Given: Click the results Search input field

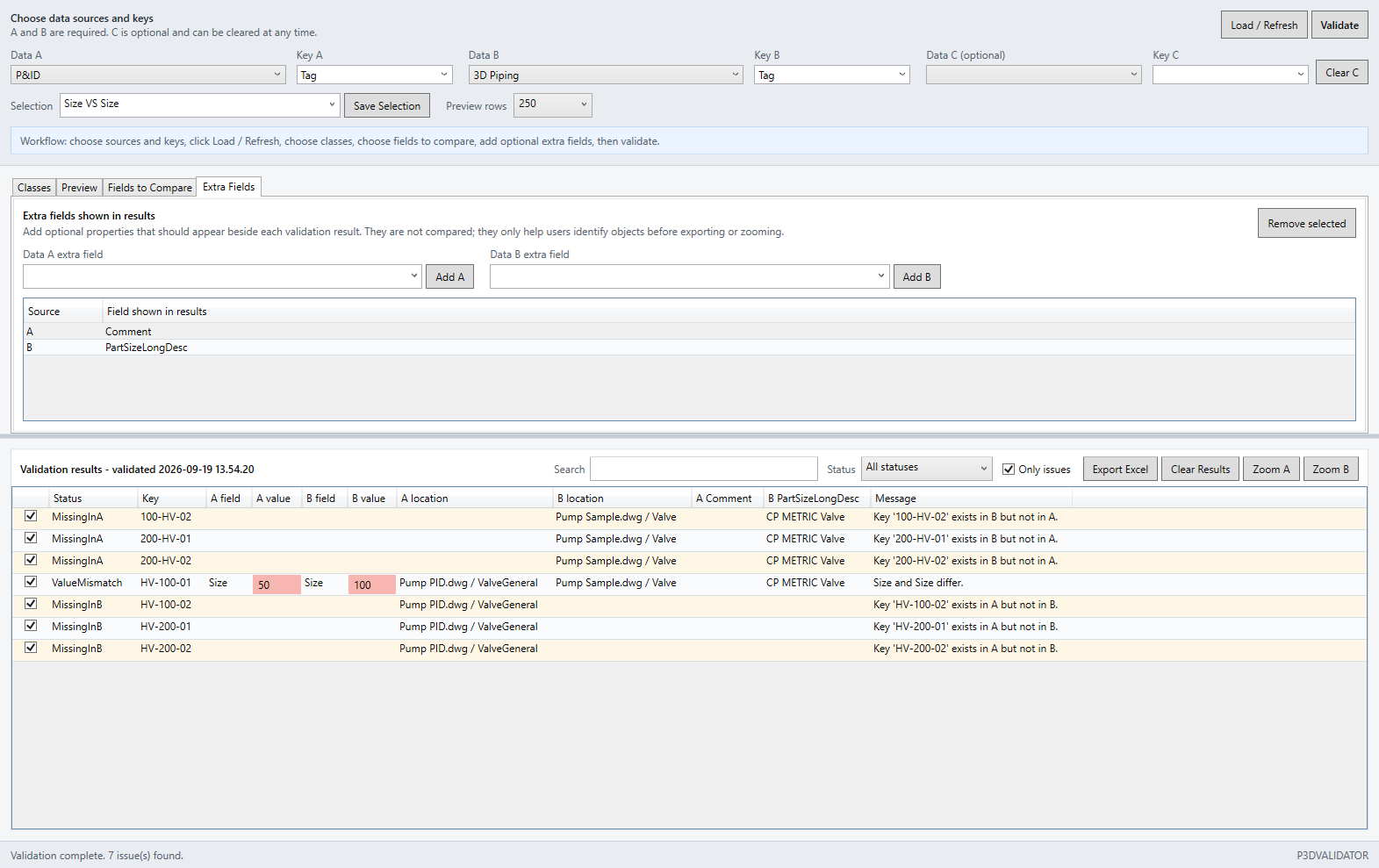Looking at the screenshot, I should (704, 469).
